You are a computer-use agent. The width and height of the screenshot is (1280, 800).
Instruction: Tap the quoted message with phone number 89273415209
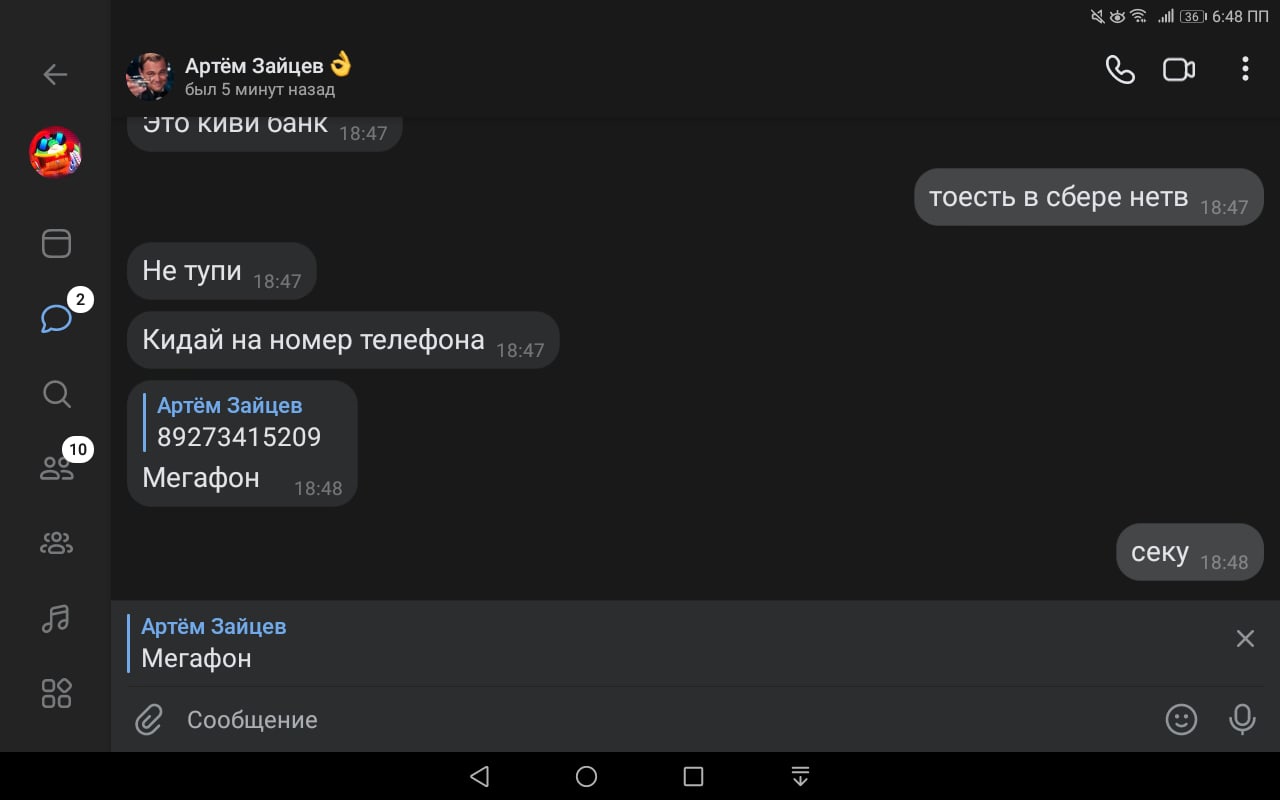(239, 422)
